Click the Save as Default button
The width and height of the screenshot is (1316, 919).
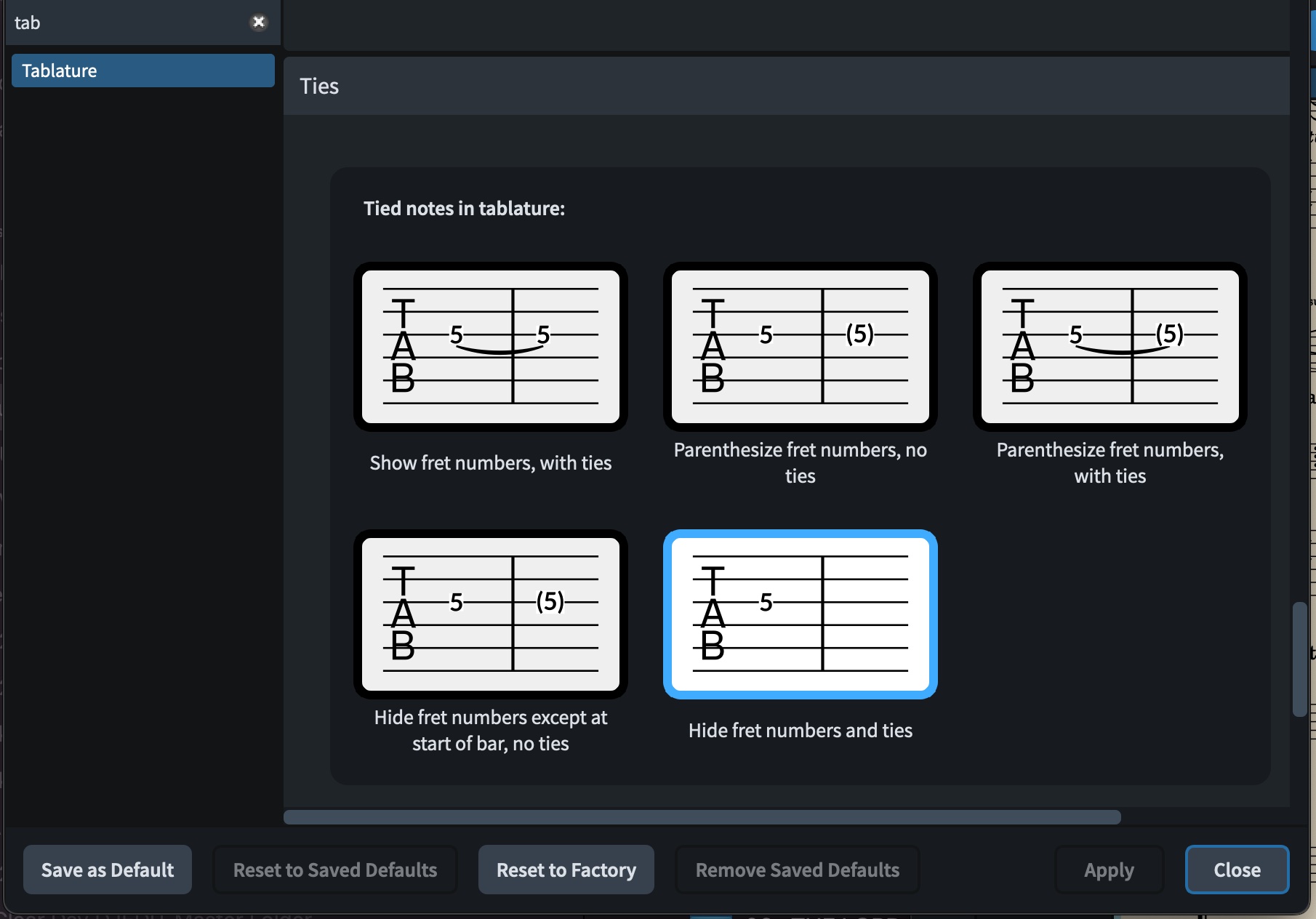click(108, 870)
